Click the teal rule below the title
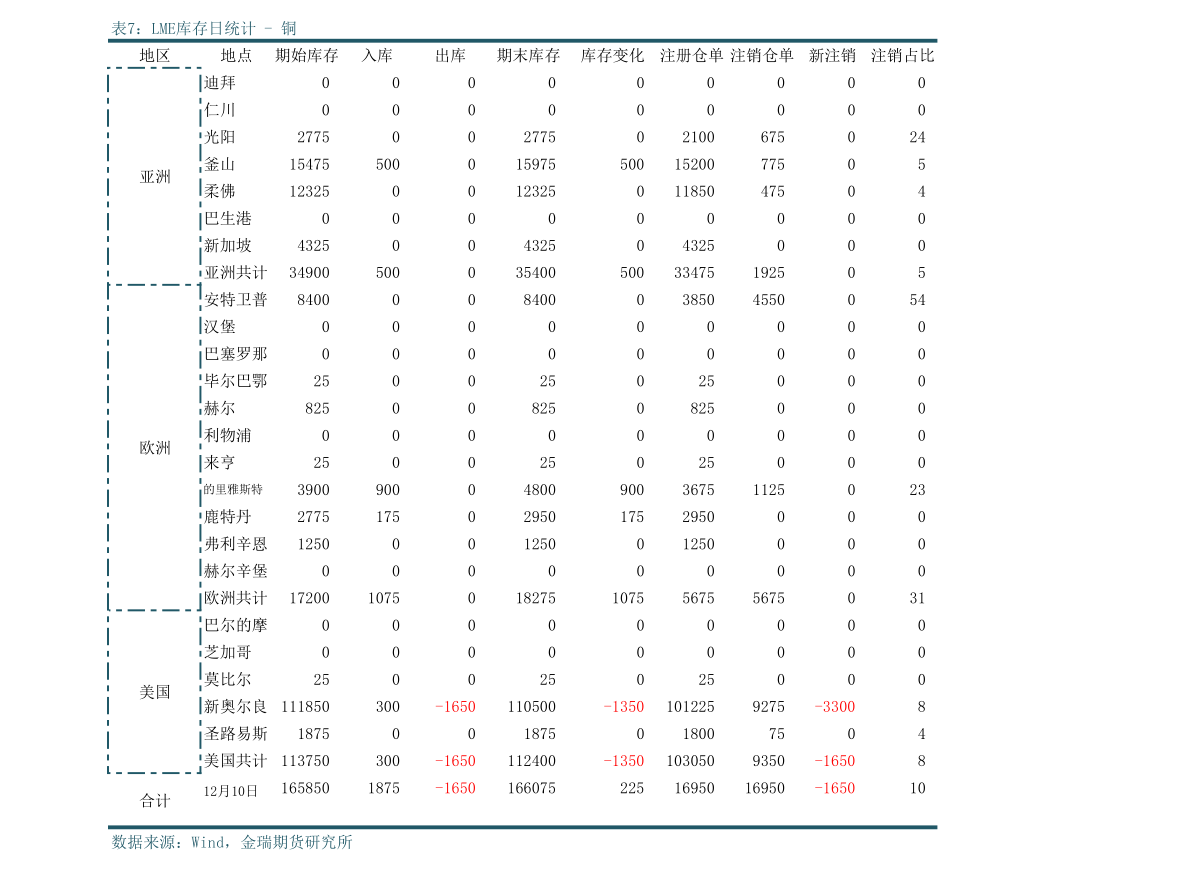1191x870 pixels. [x=522, y=41]
